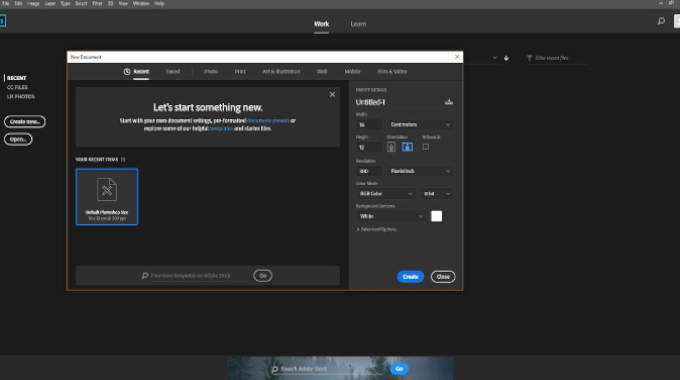Screen dimensions: 680x380
Task: Select CC FILES in left sidebar
Action: point(17,87)
